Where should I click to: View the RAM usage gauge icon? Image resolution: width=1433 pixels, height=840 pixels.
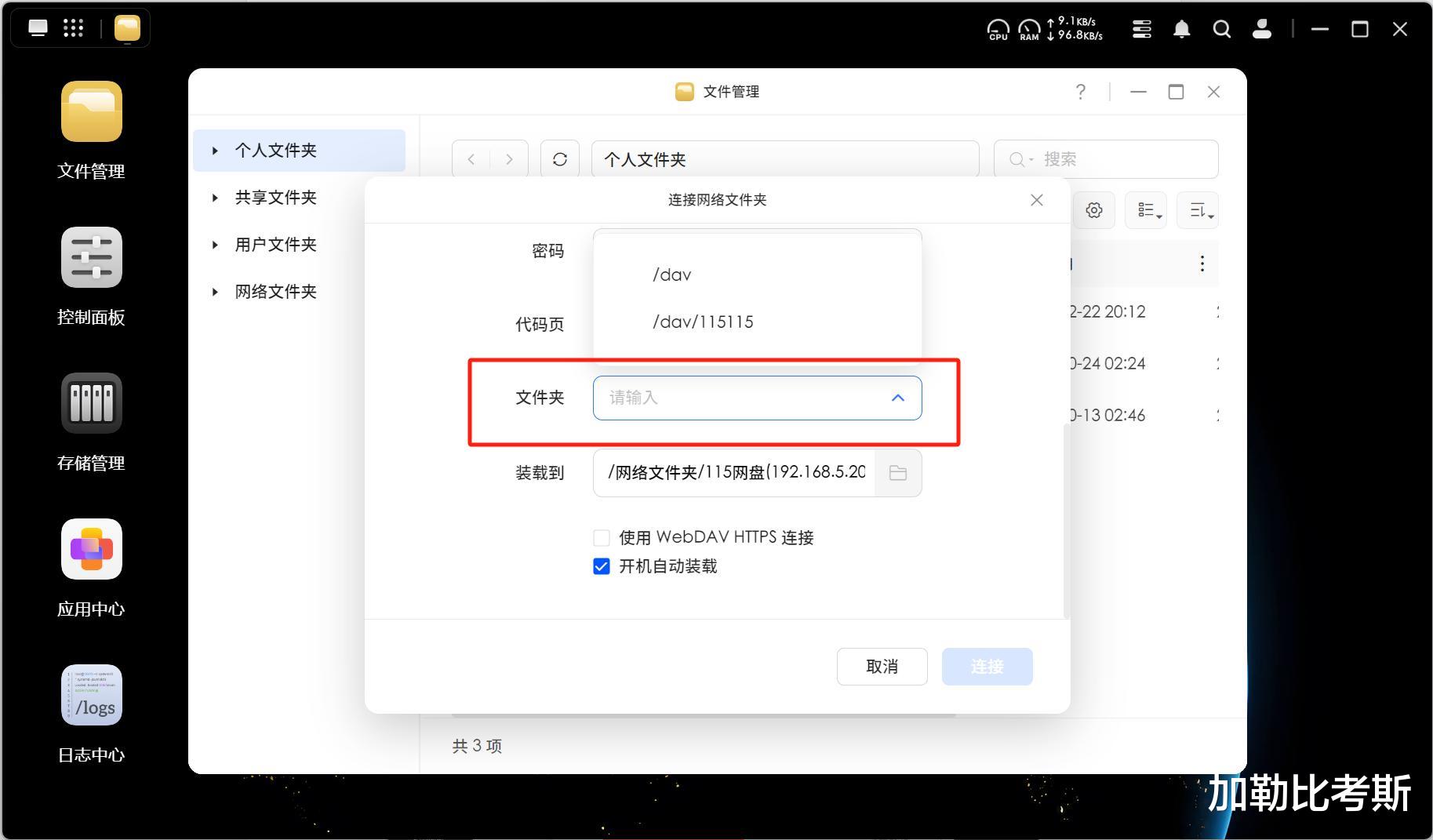pos(1029,30)
